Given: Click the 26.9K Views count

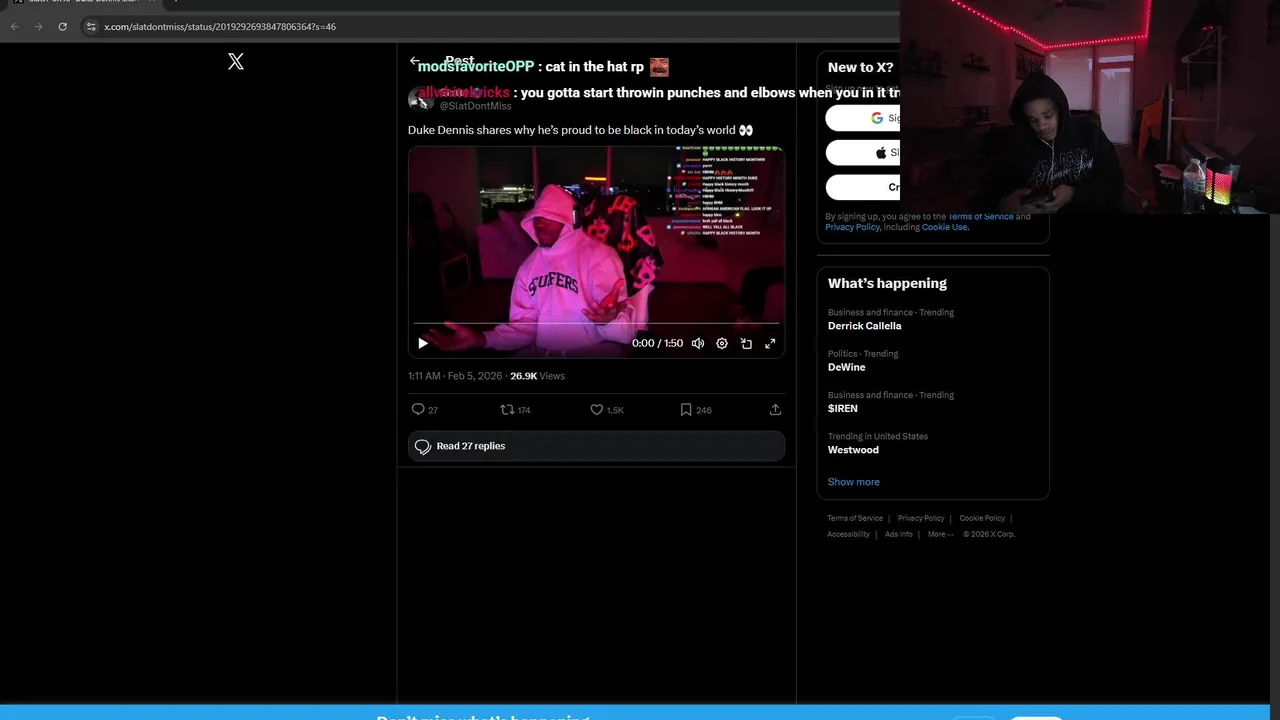Looking at the screenshot, I should click(x=537, y=376).
